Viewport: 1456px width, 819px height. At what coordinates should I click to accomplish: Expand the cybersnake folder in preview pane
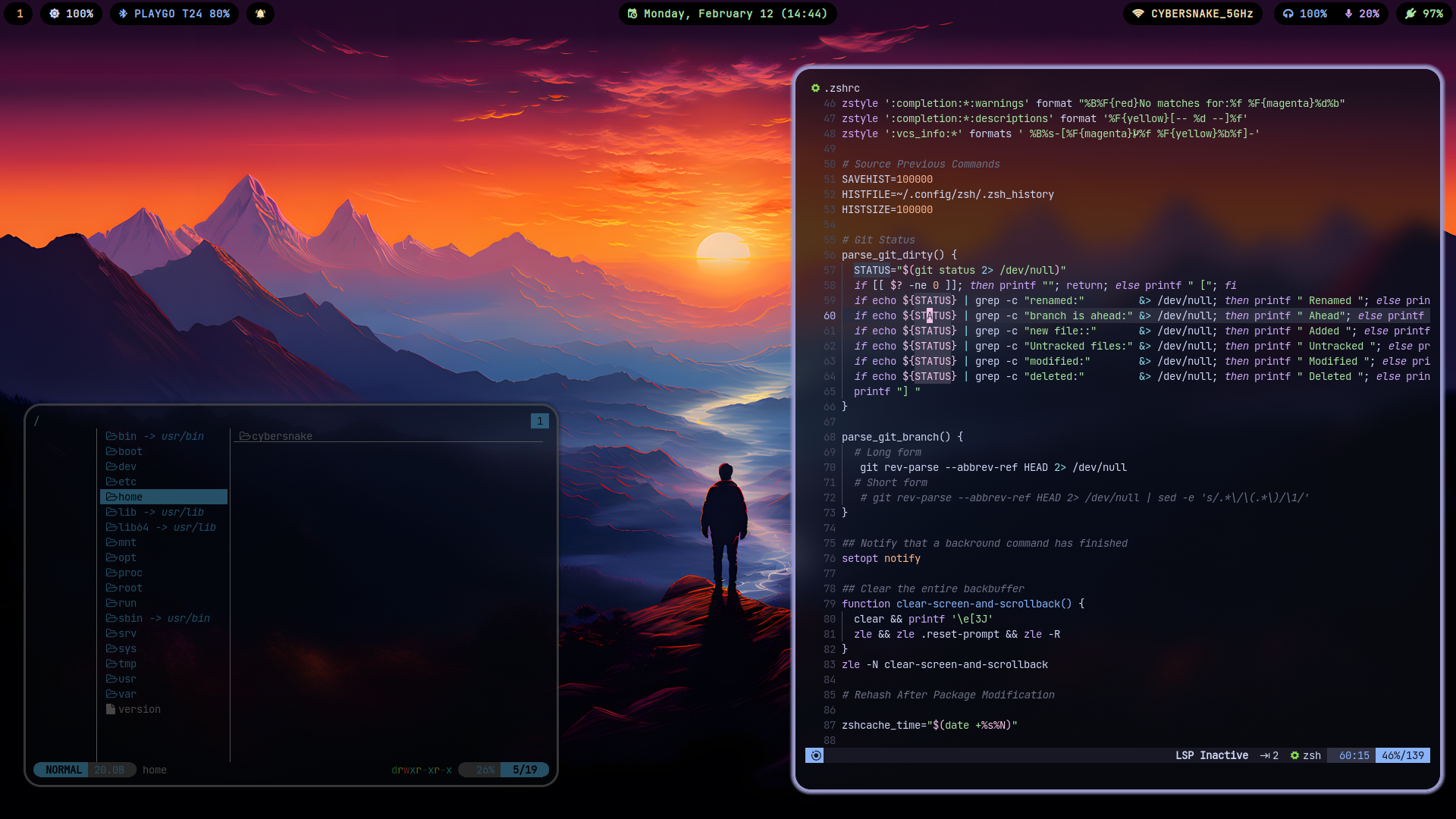coord(281,436)
